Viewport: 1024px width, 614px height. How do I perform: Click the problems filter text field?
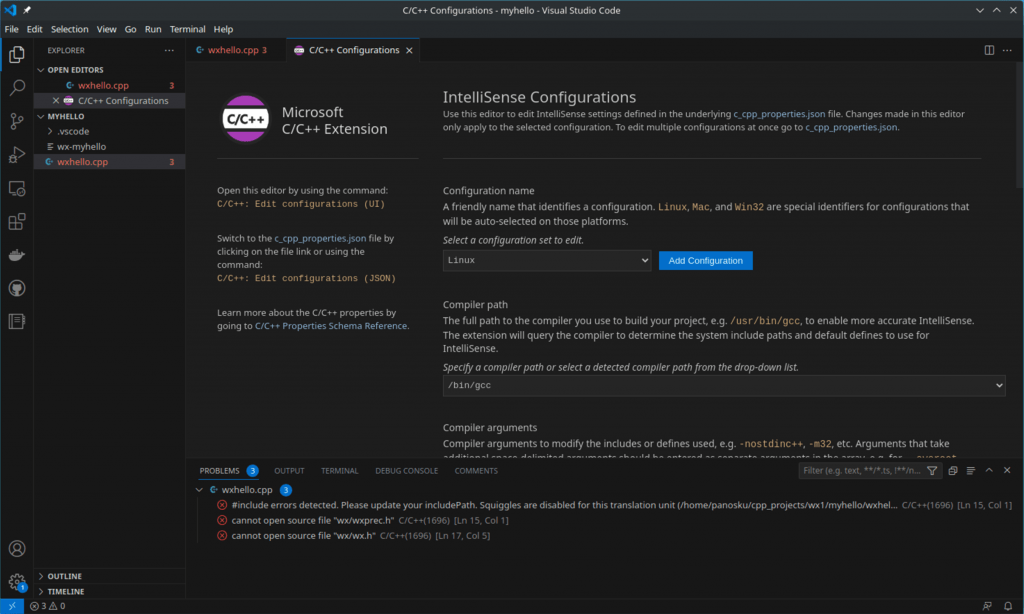click(x=861, y=470)
